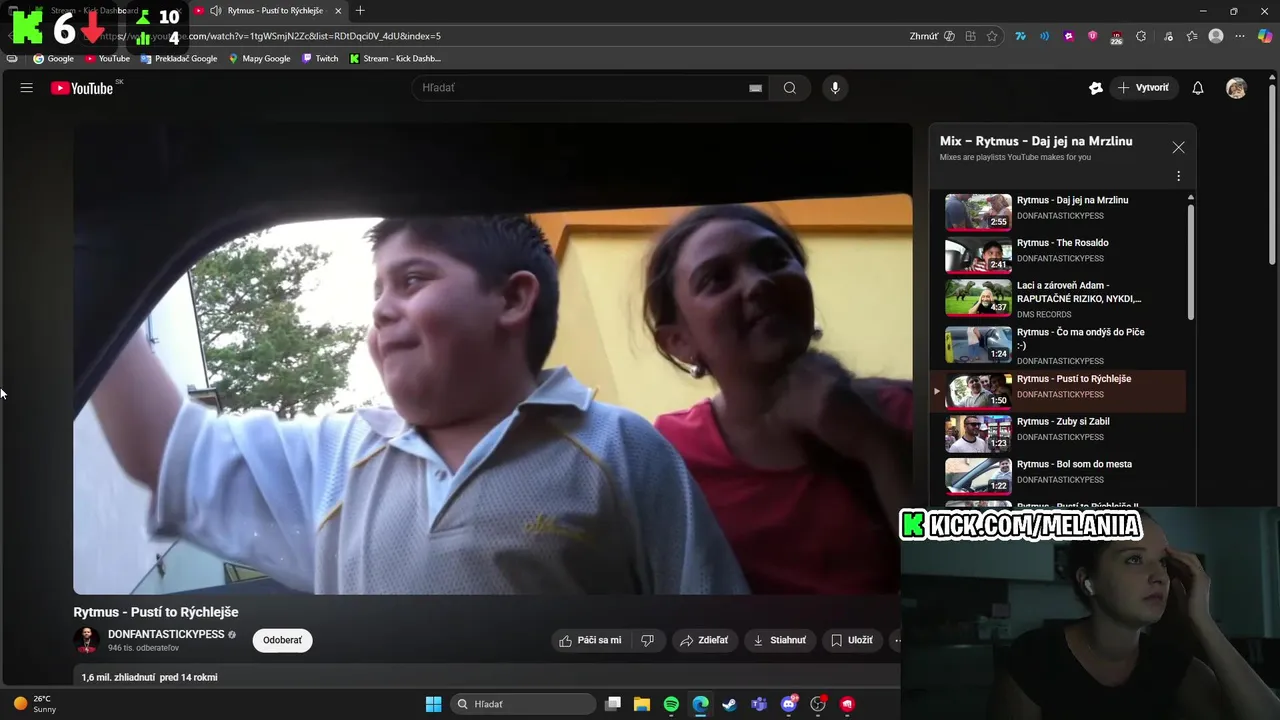Open the on-screen keyboard icon in search box

tap(756, 88)
